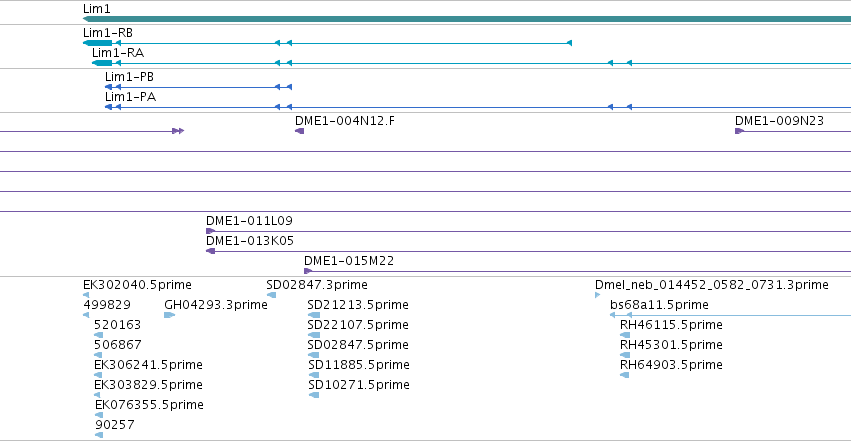Image resolution: width=851 pixels, height=441 pixels.
Task: Select the EK076355.5prime EST label
Action: 149,405
